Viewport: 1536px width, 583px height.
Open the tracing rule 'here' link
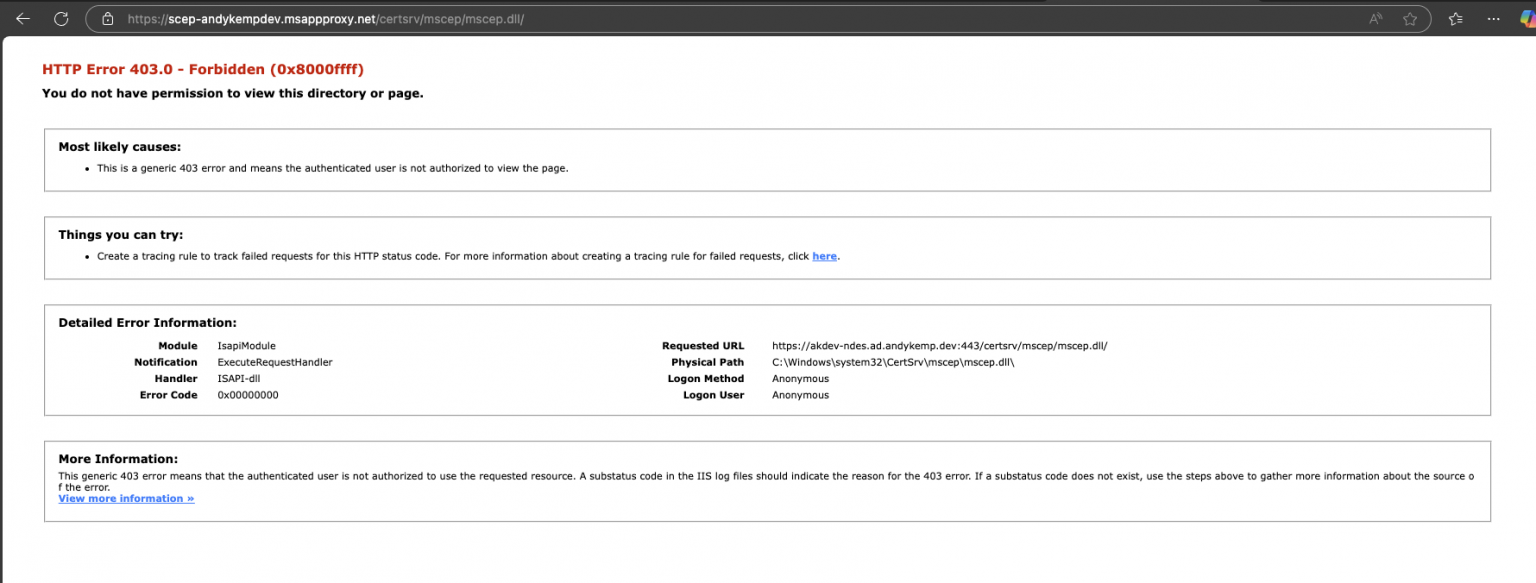point(824,256)
